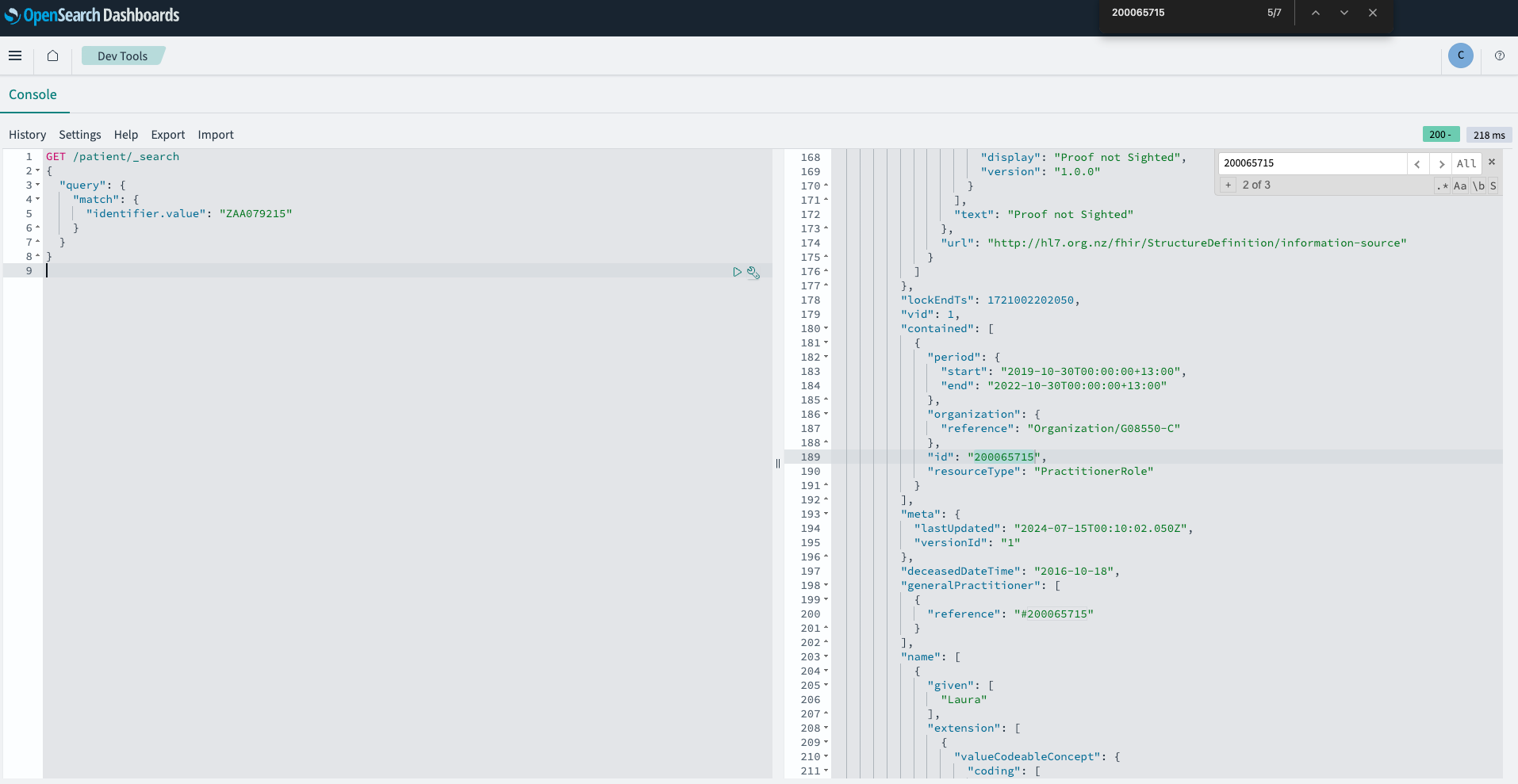Toggle case sensitive search Aa
This screenshot has width=1518, height=784.
(1460, 185)
